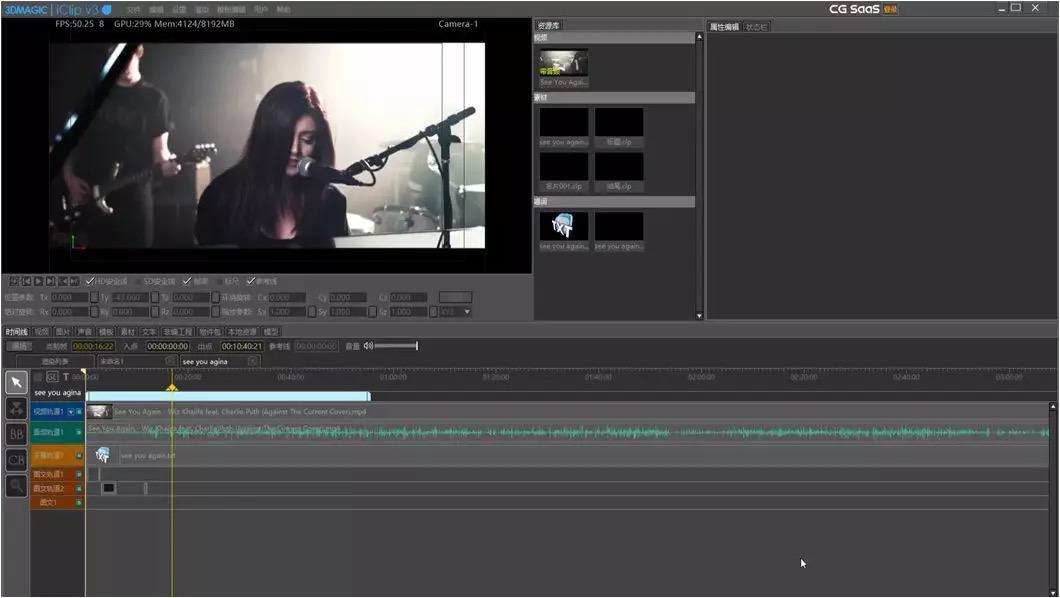Enable the SD安全线 checkbox
The height and width of the screenshot is (598, 1060).
pyautogui.click(x=139, y=281)
